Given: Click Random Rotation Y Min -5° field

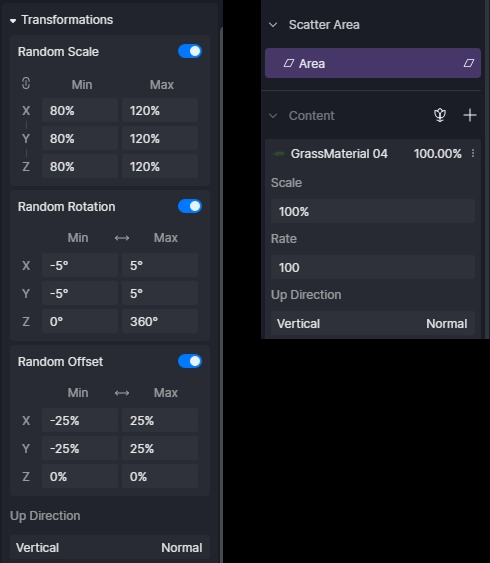Looking at the screenshot, I should 80,293.
